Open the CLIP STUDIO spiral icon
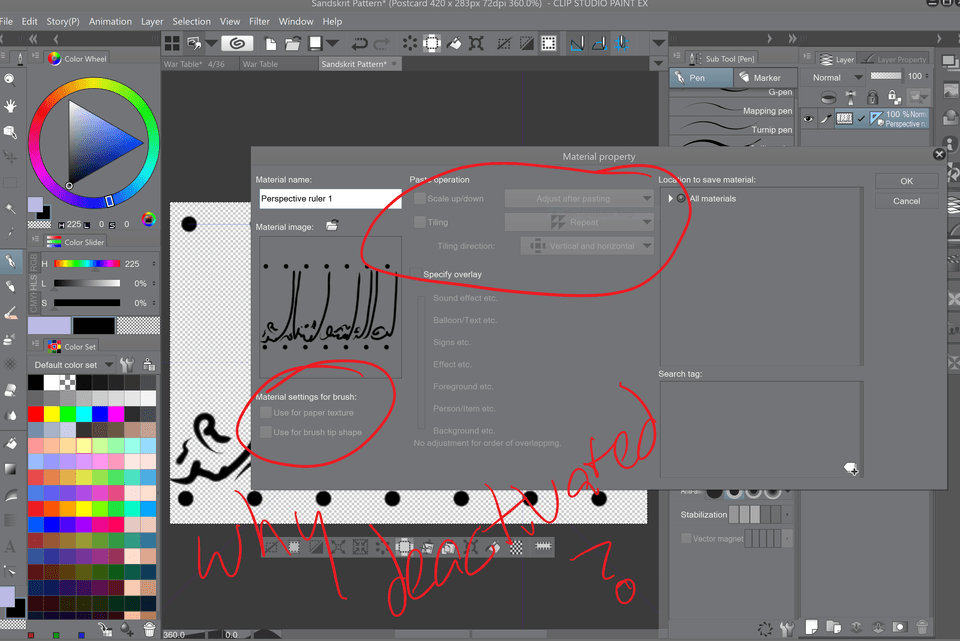This screenshot has width=960, height=641. pyautogui.click(x=237, y=43)
